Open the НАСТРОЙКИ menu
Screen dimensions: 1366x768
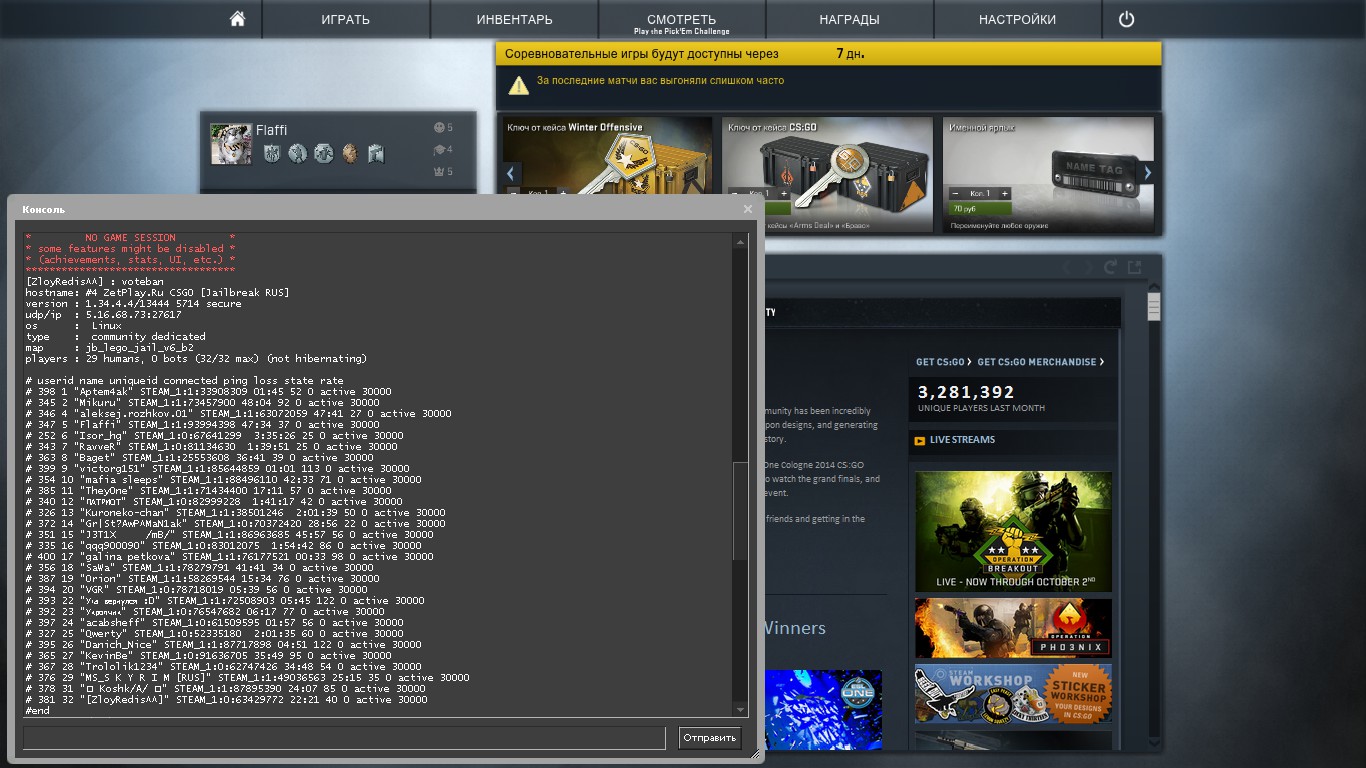[x=1017, y=19]
